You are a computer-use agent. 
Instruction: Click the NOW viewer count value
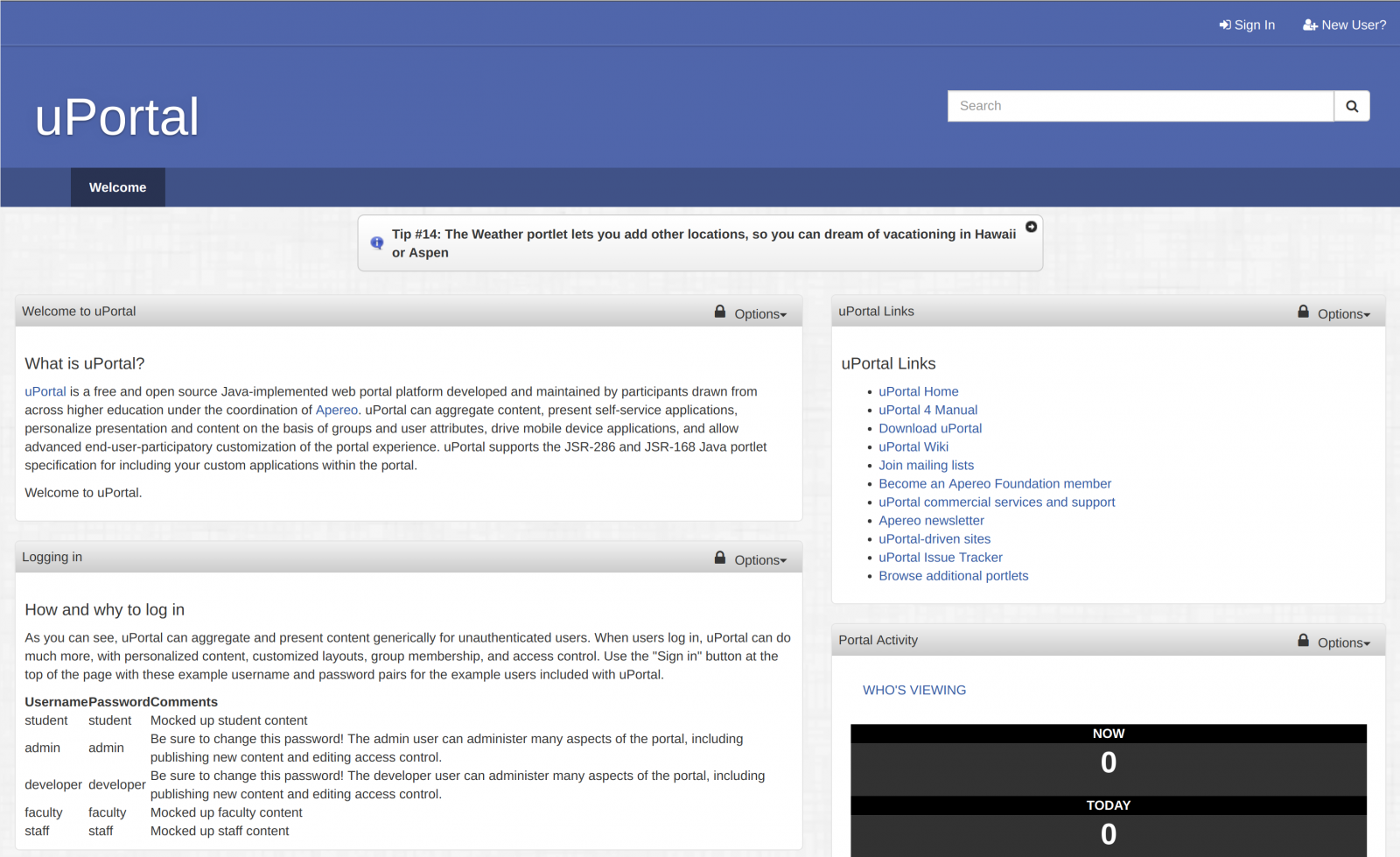[1109, 763]
